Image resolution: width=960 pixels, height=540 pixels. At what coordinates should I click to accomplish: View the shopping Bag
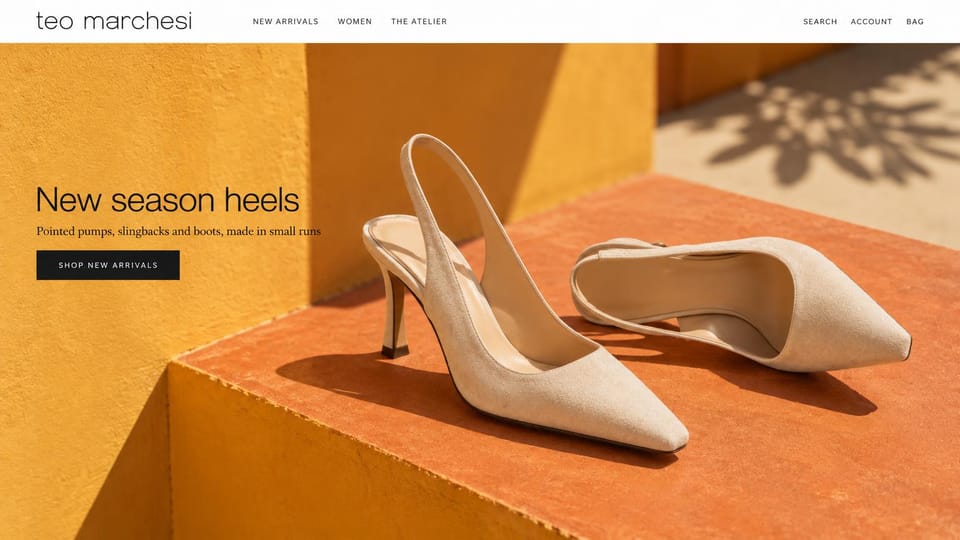pos(915,21)
